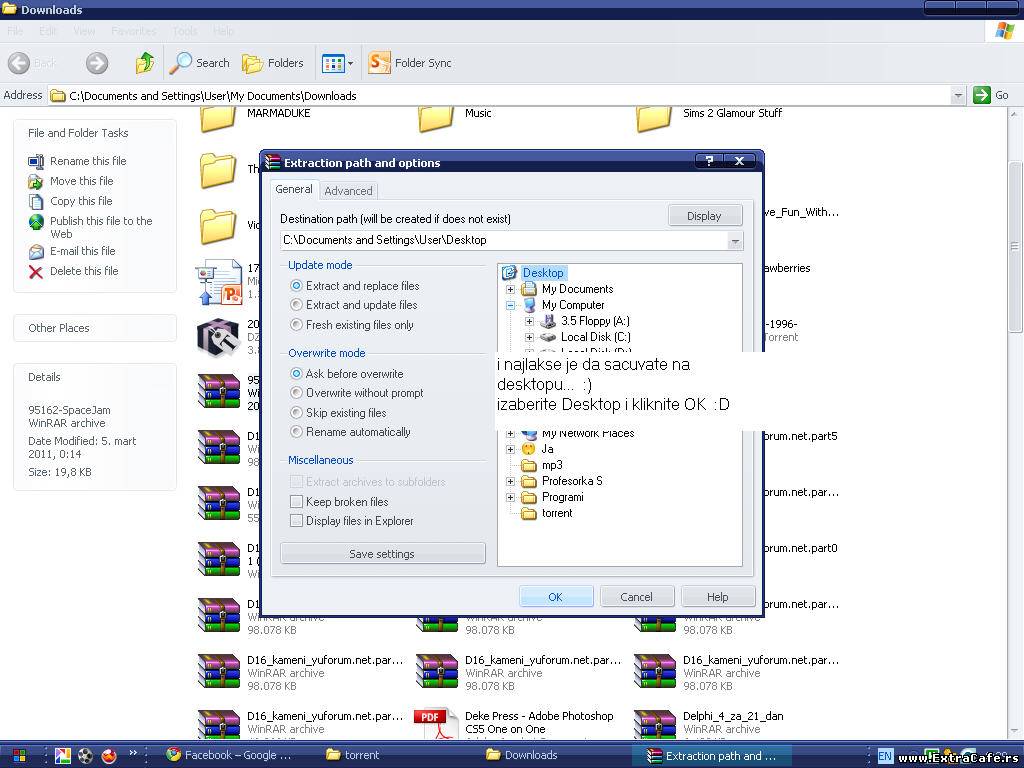The height and width of the screenshot is (768, 1024).
Task: Expand the Programi folder node
Action: 511,498
